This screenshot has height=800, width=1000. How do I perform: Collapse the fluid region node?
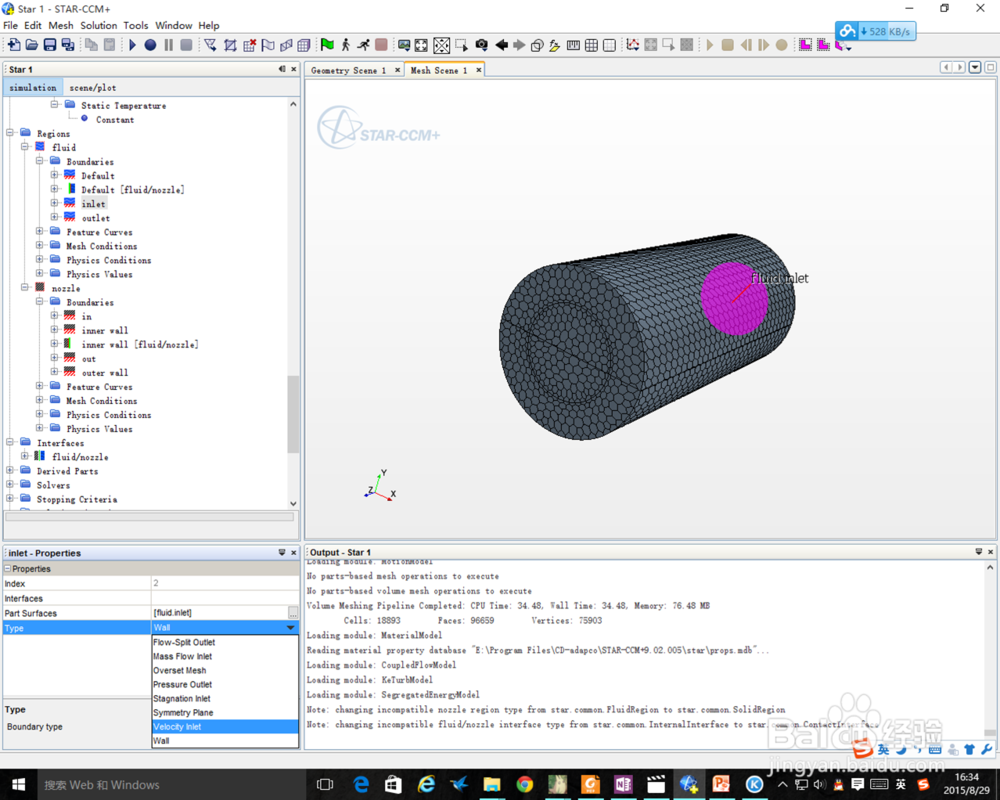click(x=25, y=147)
